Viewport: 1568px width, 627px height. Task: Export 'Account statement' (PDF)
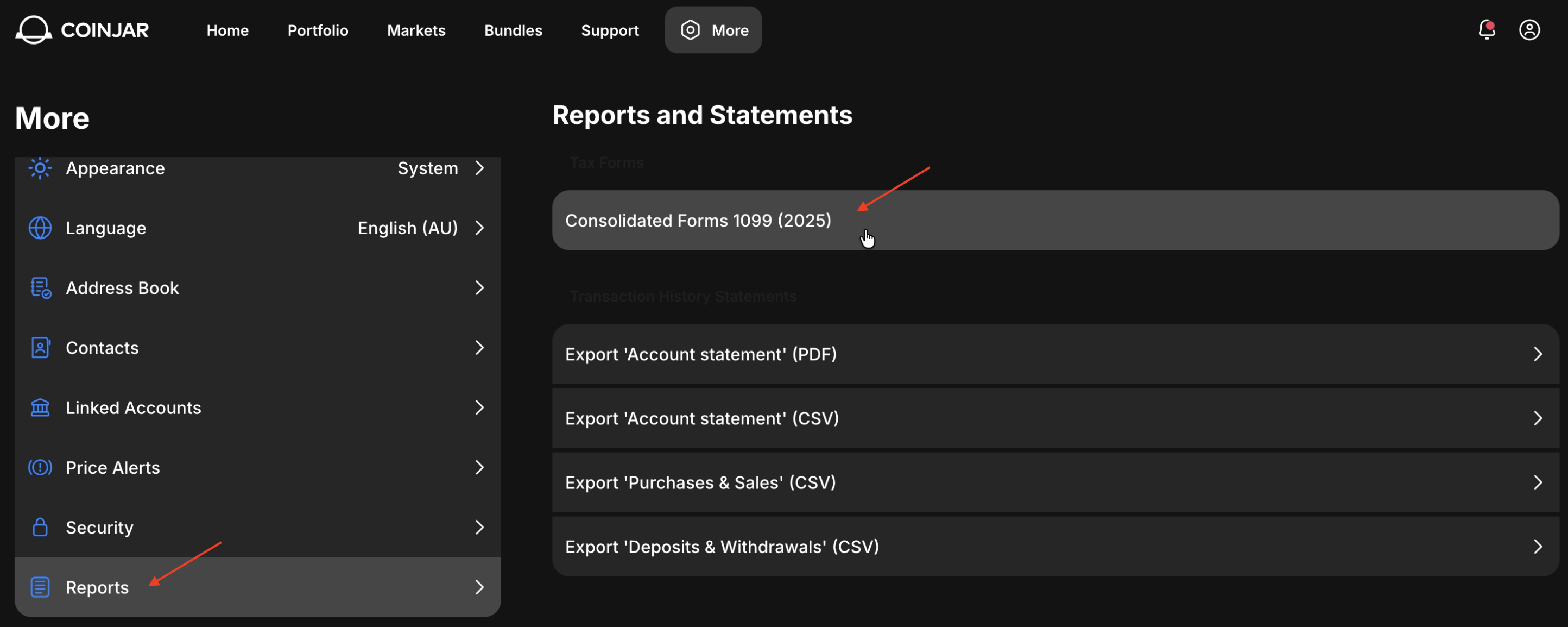pyautogui.click(x=1055, y=354)
